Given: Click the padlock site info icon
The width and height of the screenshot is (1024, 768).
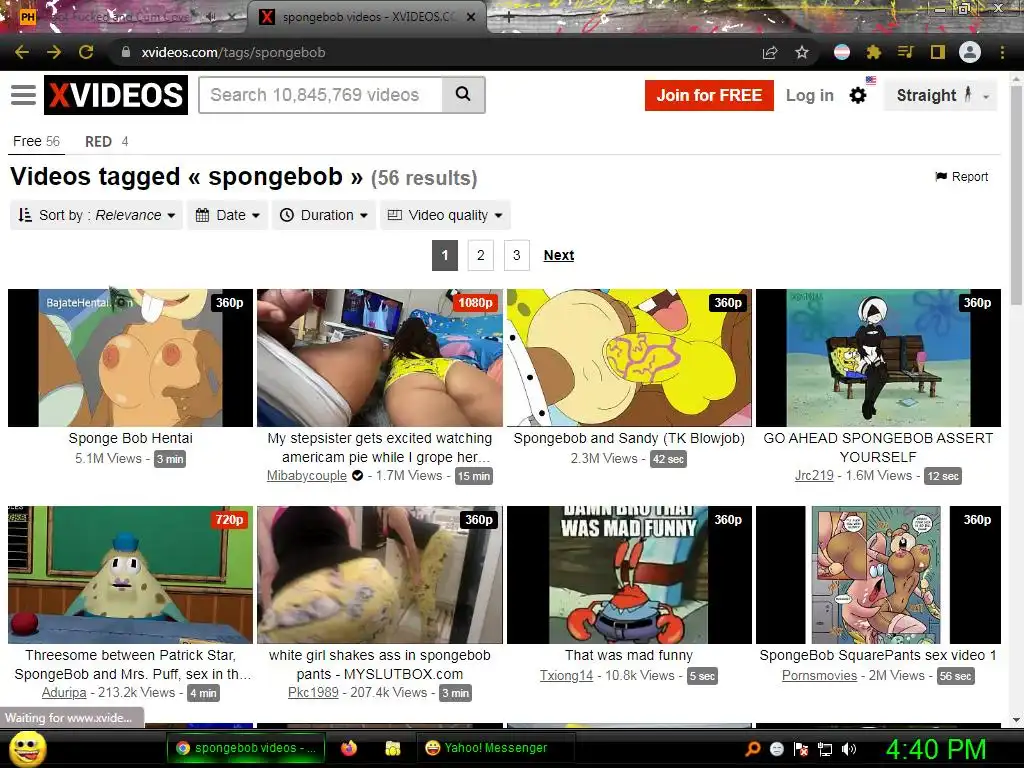Looking at the screenshot, I should (x=126, y=52).
